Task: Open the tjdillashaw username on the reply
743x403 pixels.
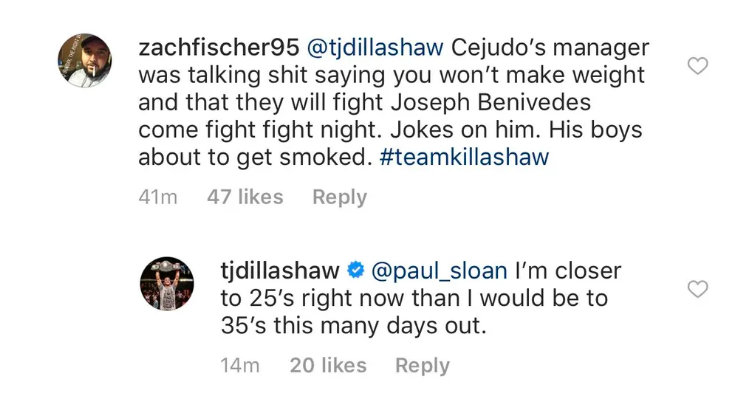Action: (280, 270)
